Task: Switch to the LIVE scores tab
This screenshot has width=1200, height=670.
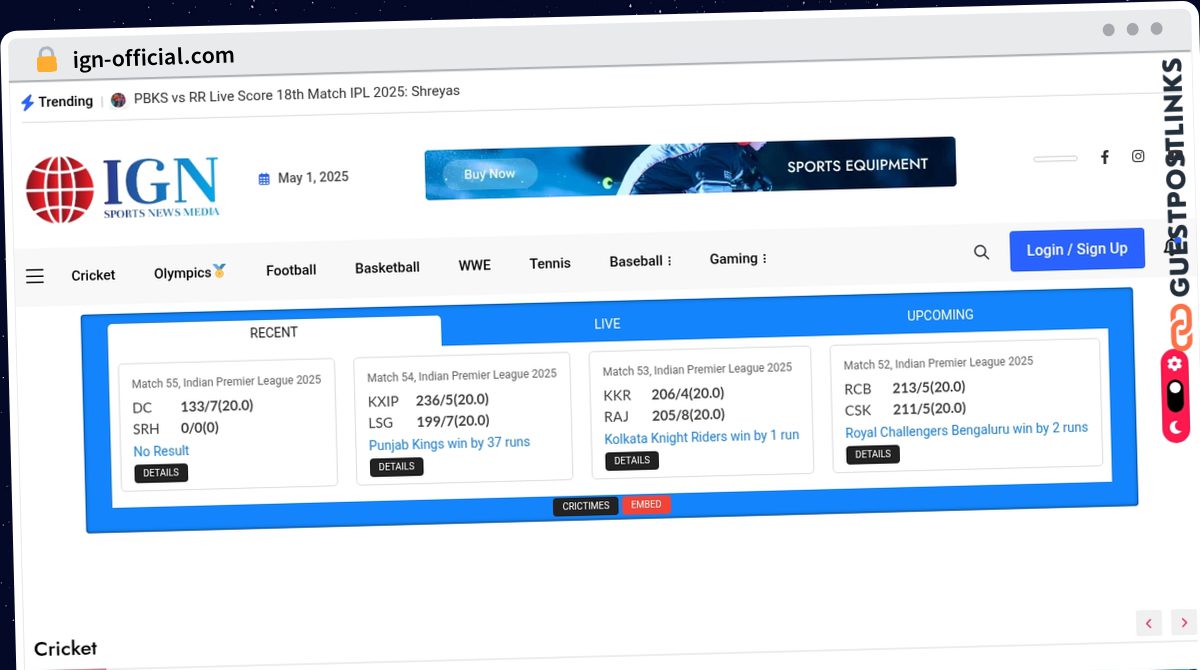Action: (x=607, y=324)
